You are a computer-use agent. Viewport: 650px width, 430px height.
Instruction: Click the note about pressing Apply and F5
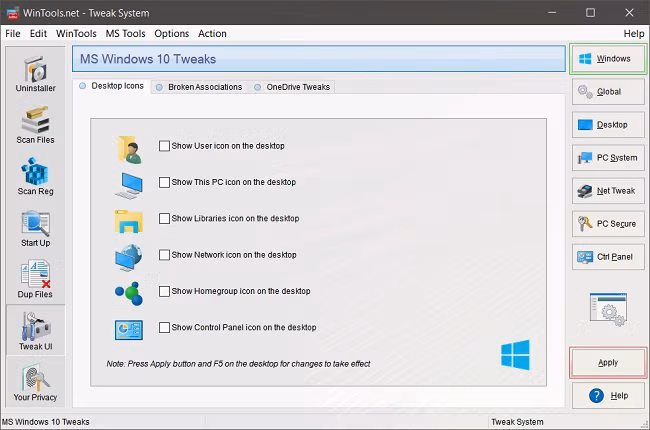(x=238, y=364)
